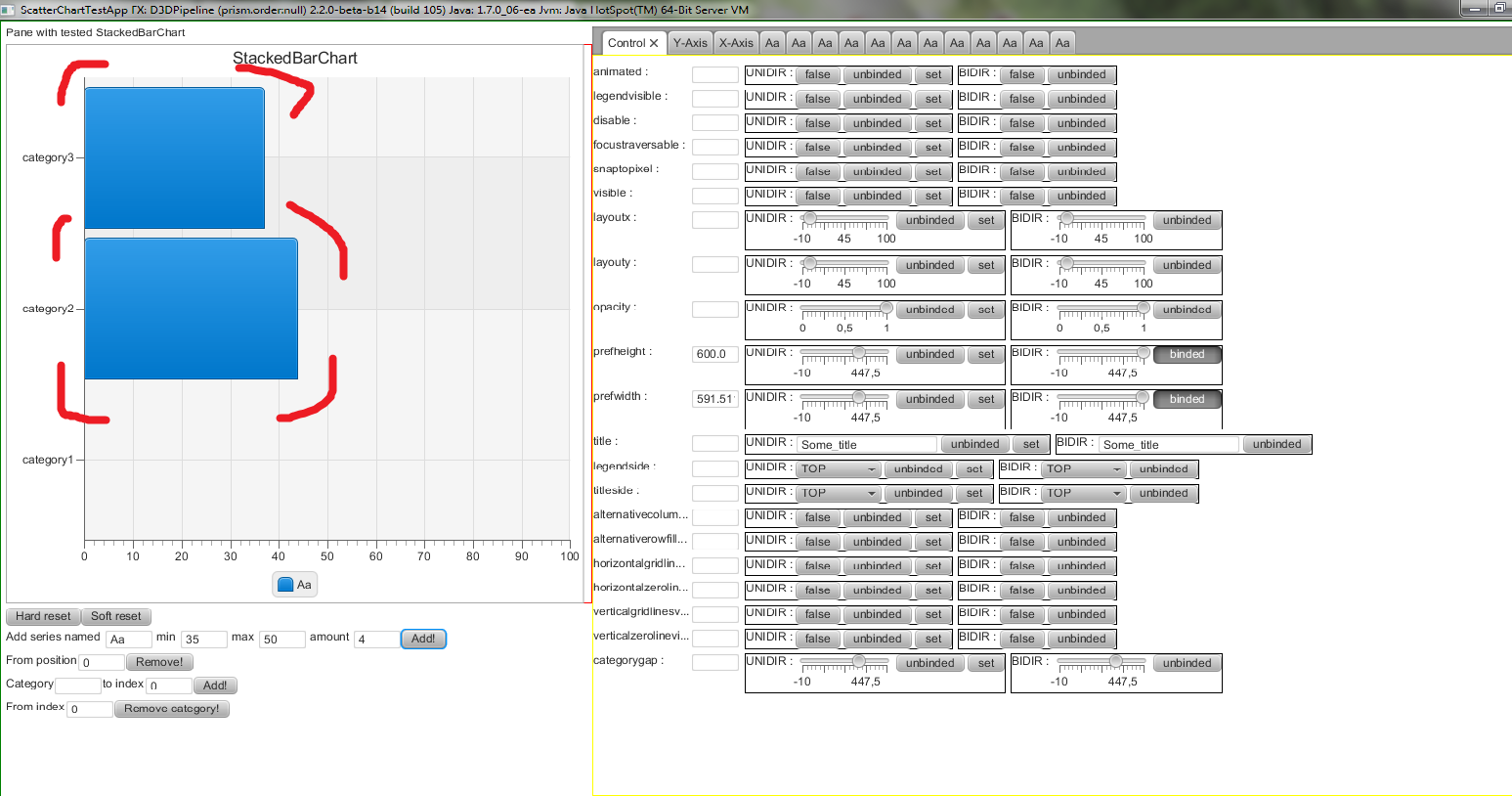This screenshot has height=796, width=1512.
Task: Click the Remove category! button
Action: coord(172,709)
